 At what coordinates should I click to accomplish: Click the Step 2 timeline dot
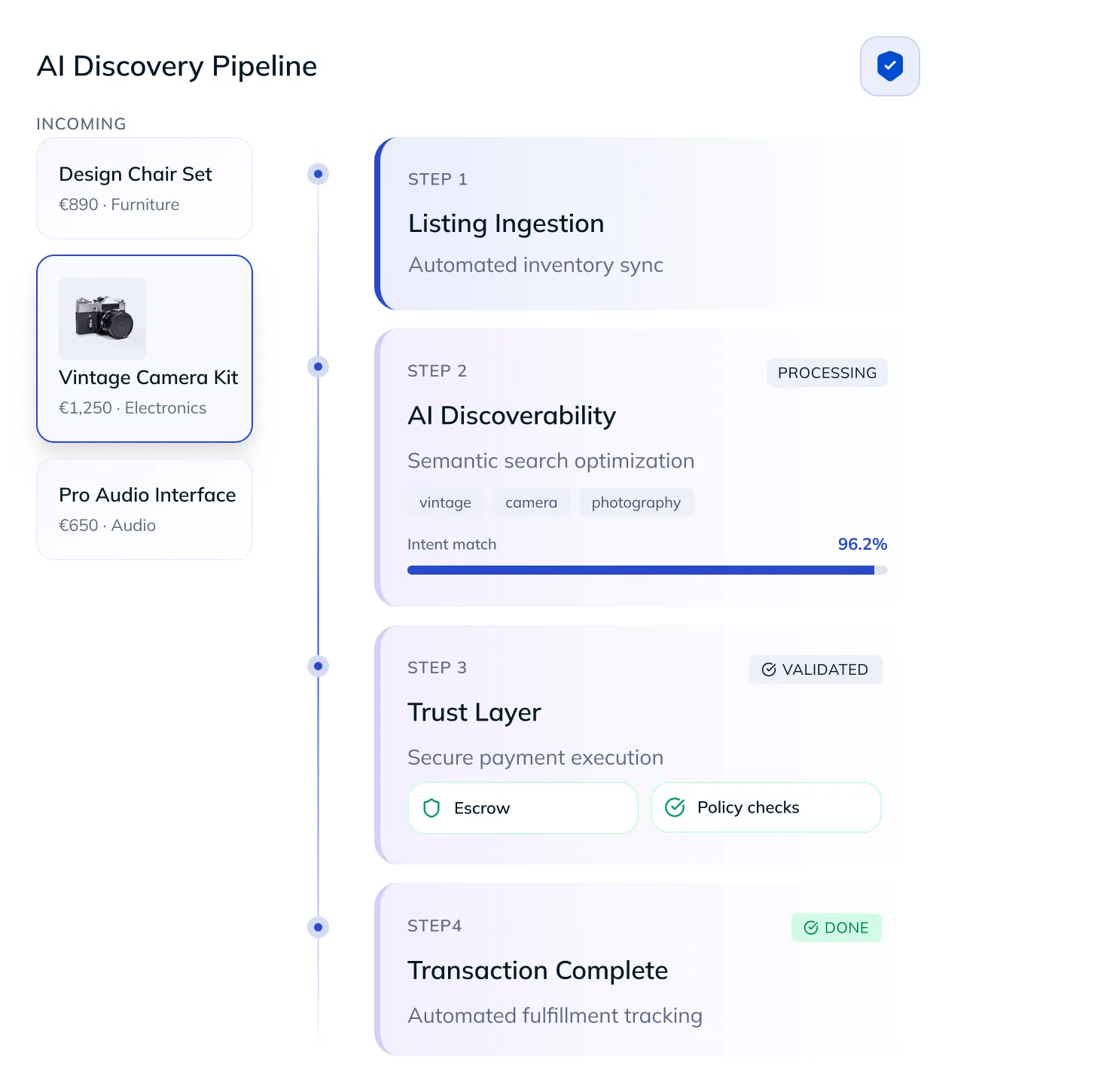point(318,367)
